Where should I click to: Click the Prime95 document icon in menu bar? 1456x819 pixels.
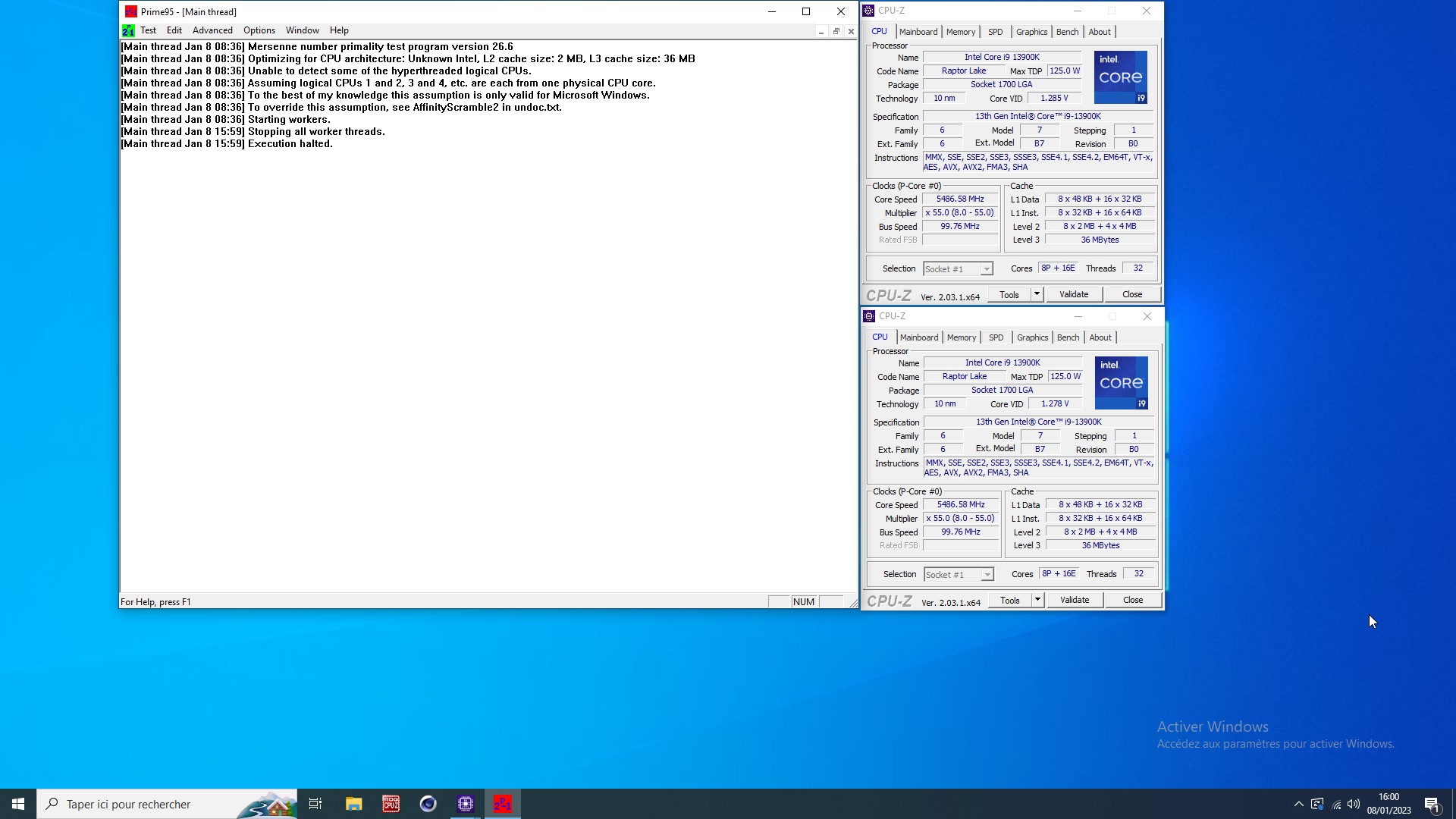click(128, 30)
